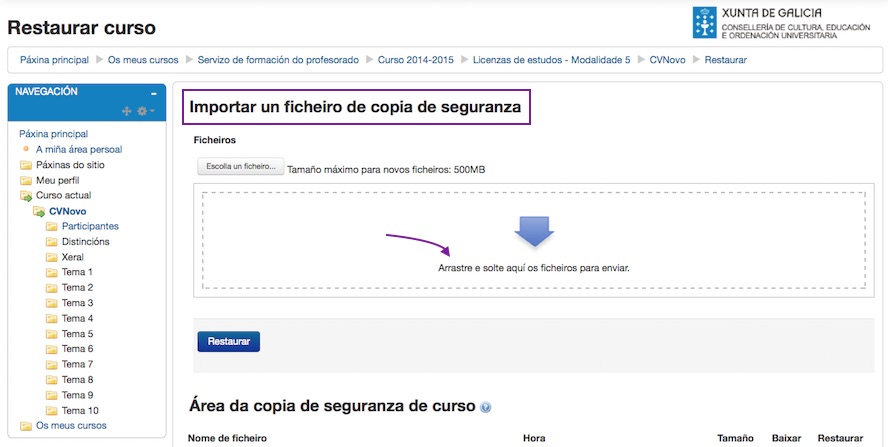Open A miña área persoal link
This screenshot has height=447, width=888.
pos(79,150)
